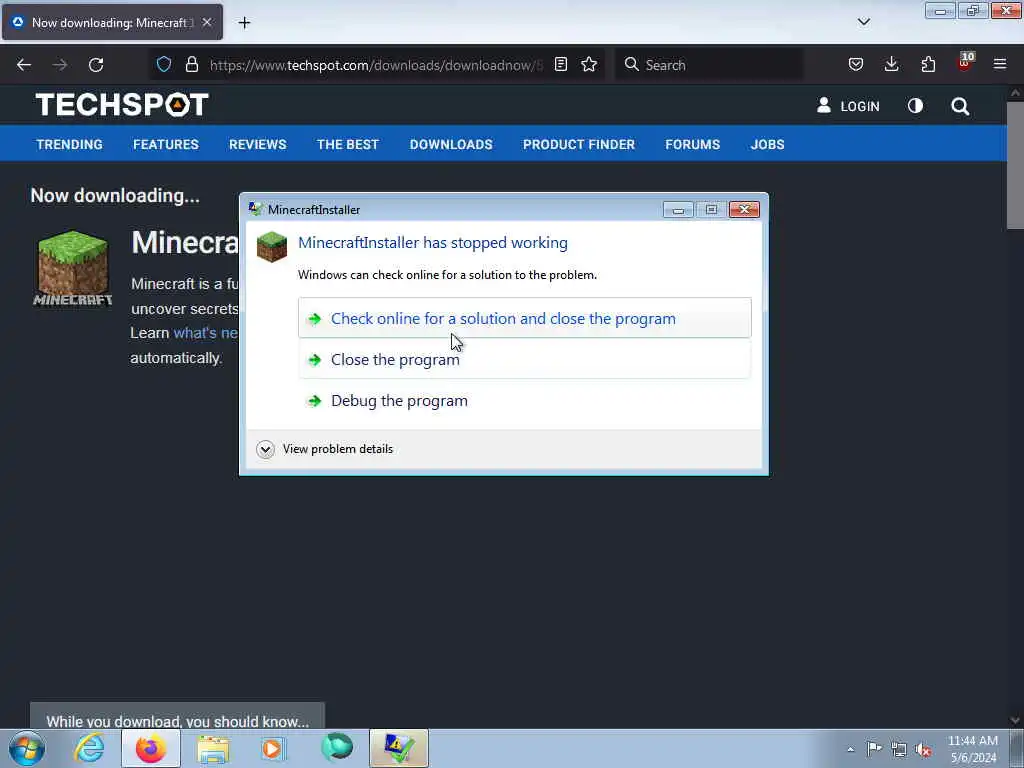Open the FEATURES menu item

tap(166, 144)
